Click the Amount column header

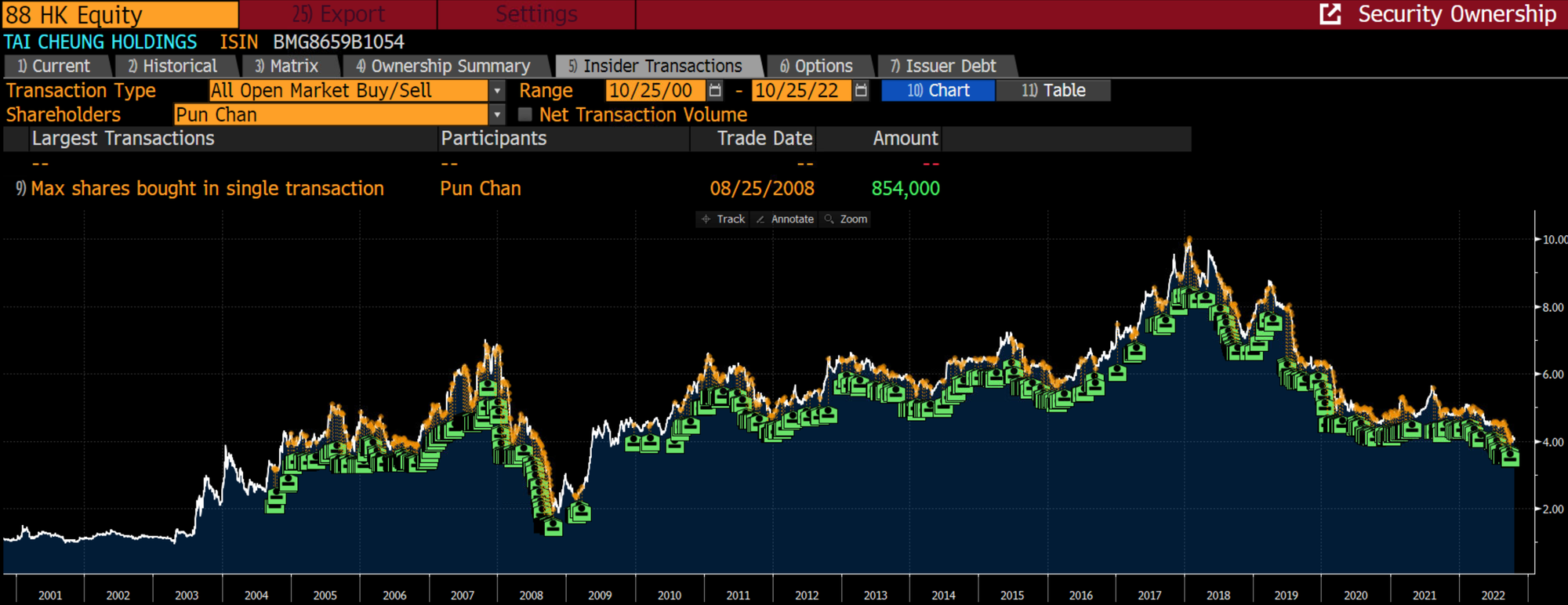point(879,139)
